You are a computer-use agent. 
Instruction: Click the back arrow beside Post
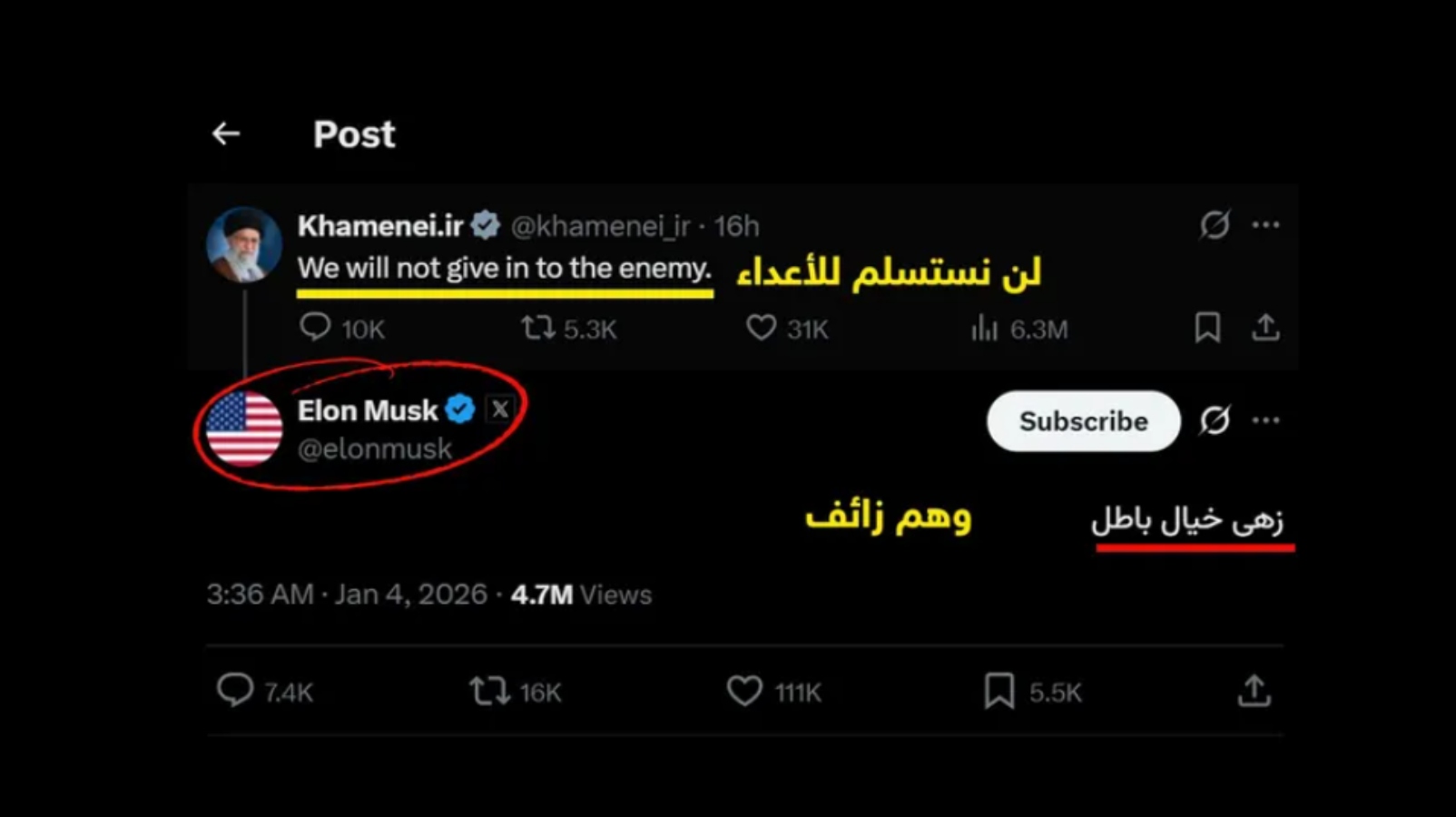tap(226, 134)
